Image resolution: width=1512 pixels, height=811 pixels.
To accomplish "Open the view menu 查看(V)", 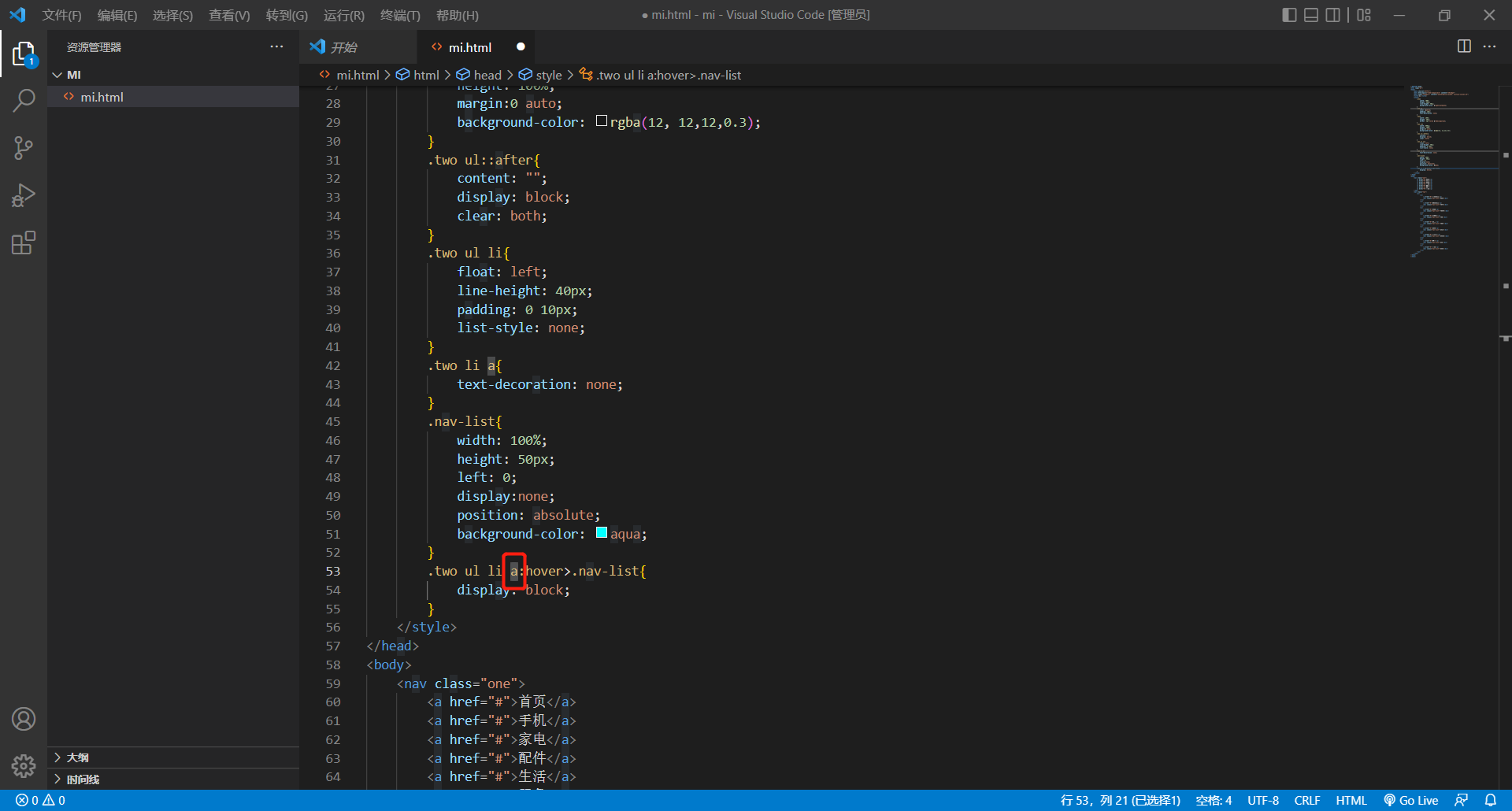I will click(x=229, y=15).
